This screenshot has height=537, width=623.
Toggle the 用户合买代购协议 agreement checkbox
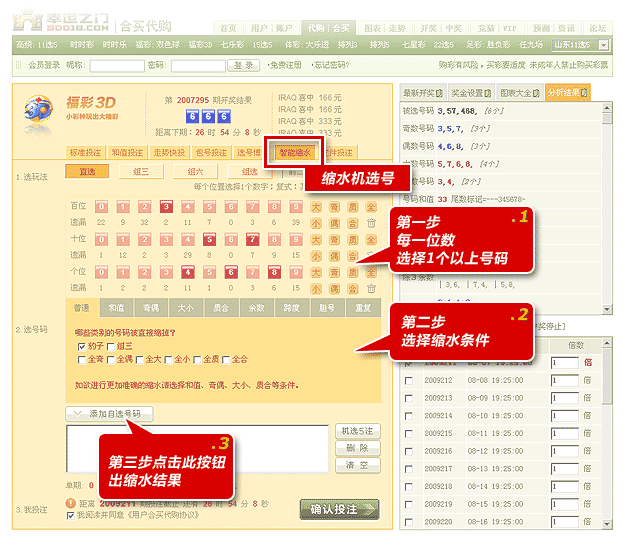click(x=71, y=516)
